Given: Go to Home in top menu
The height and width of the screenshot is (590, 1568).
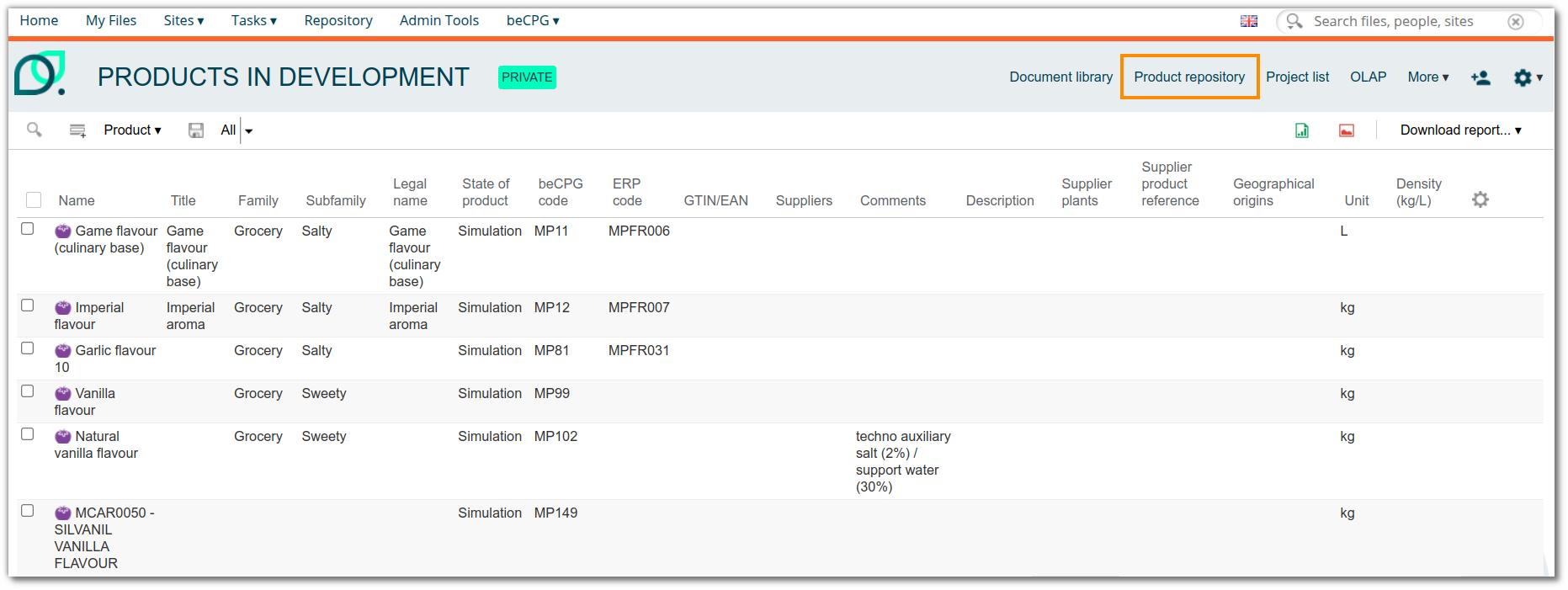Looking at the screenshot, I should (39, 20).
